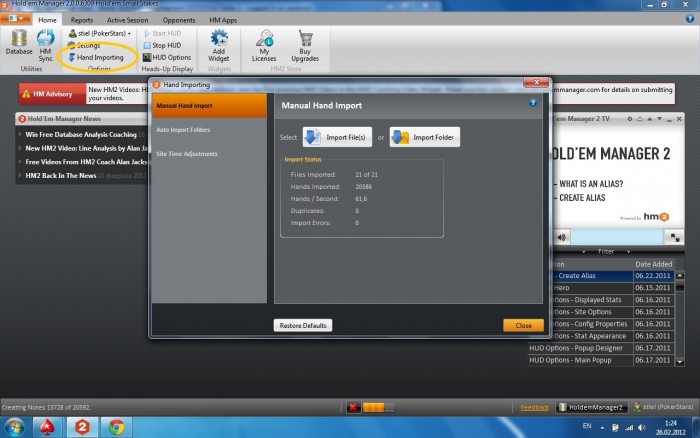Click Start HUD
Image resolution: width=700 pixels, height=438 pixels.
(162, 33)
